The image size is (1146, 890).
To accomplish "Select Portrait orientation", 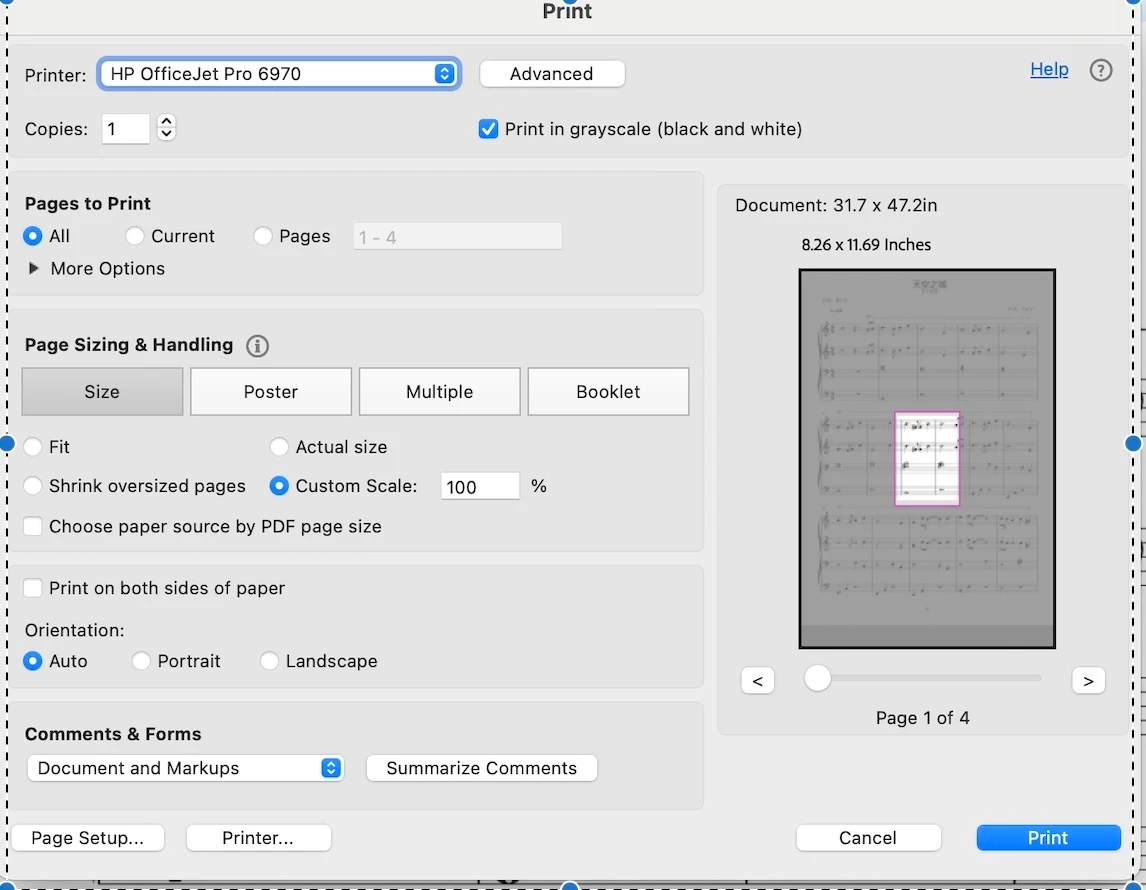I will (141, 661).
